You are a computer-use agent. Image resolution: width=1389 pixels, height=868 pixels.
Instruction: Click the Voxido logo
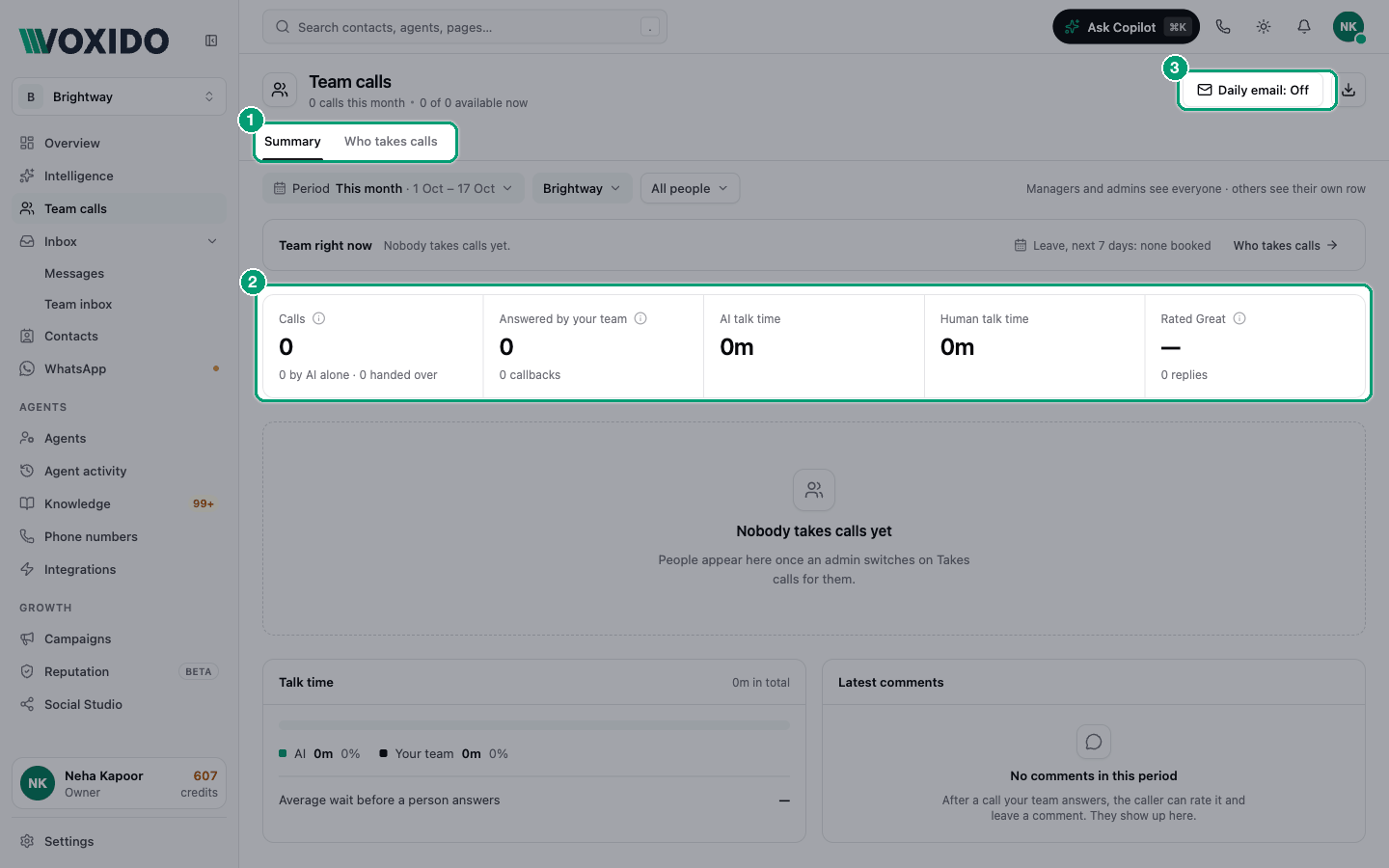(x=94, y=41)
